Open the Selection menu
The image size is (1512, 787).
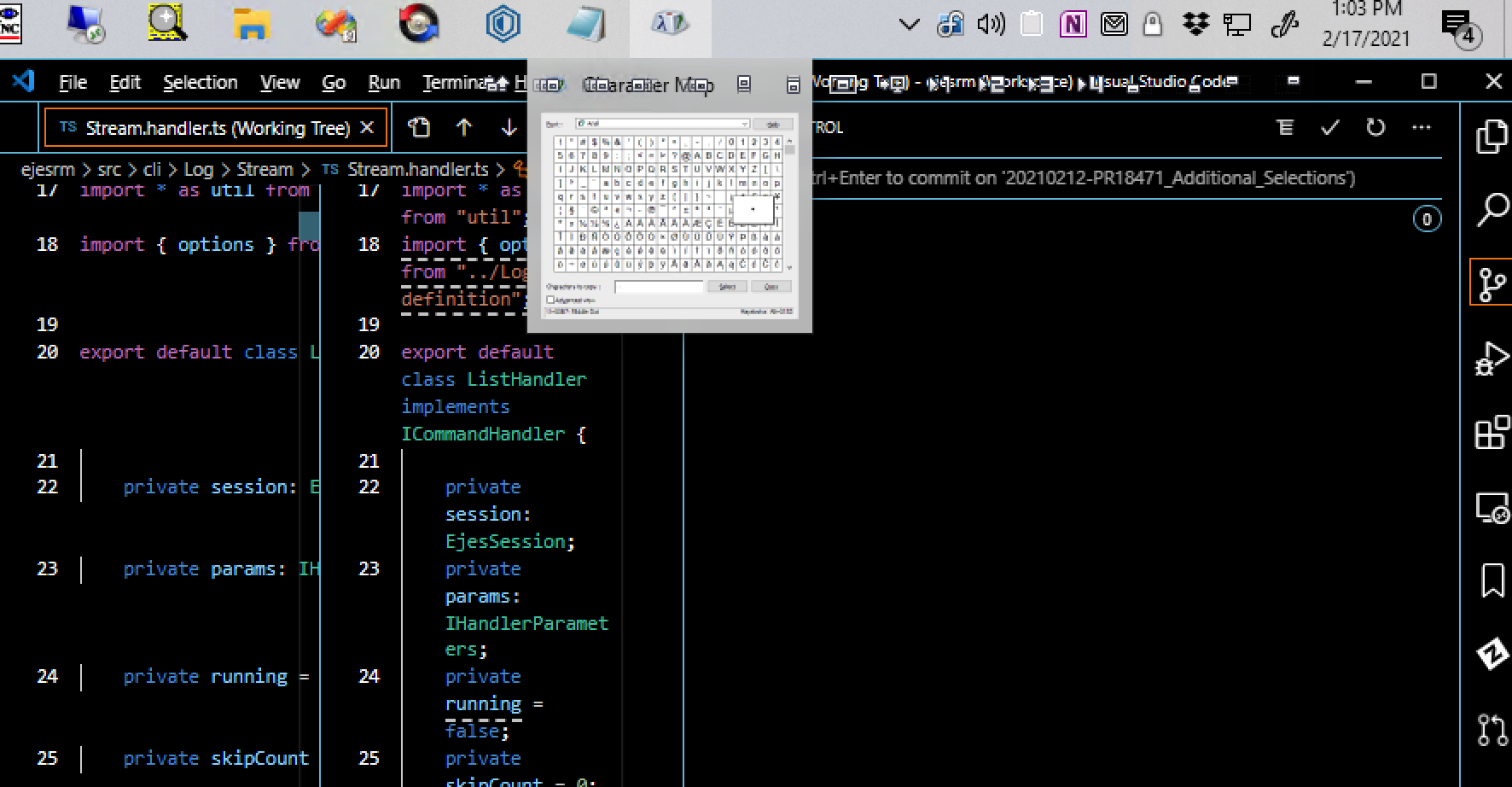[x=201, y=83]
